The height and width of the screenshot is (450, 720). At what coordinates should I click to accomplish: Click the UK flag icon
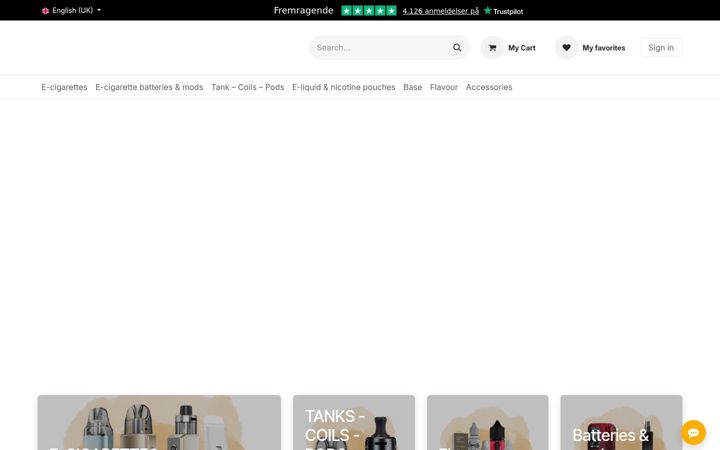click(x=45, y=11)
